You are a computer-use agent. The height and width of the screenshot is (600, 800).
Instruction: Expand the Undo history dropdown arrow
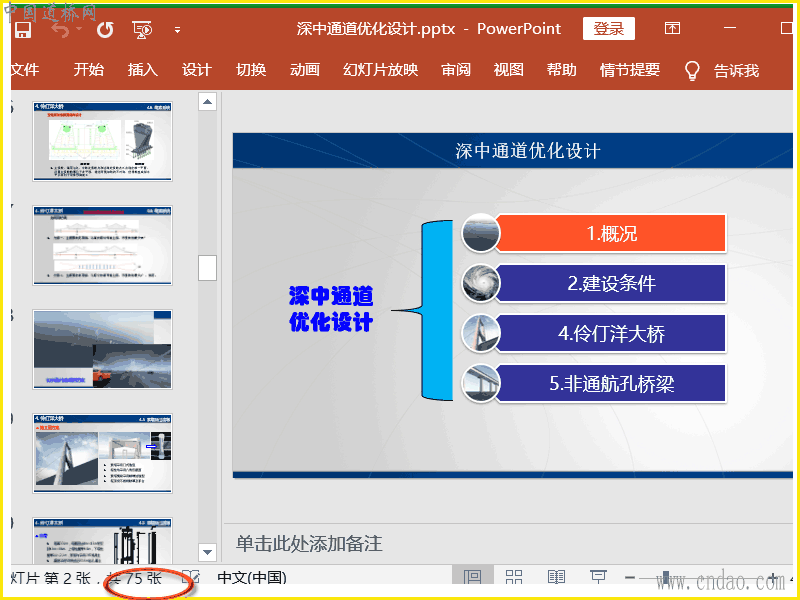coord(79,29)
